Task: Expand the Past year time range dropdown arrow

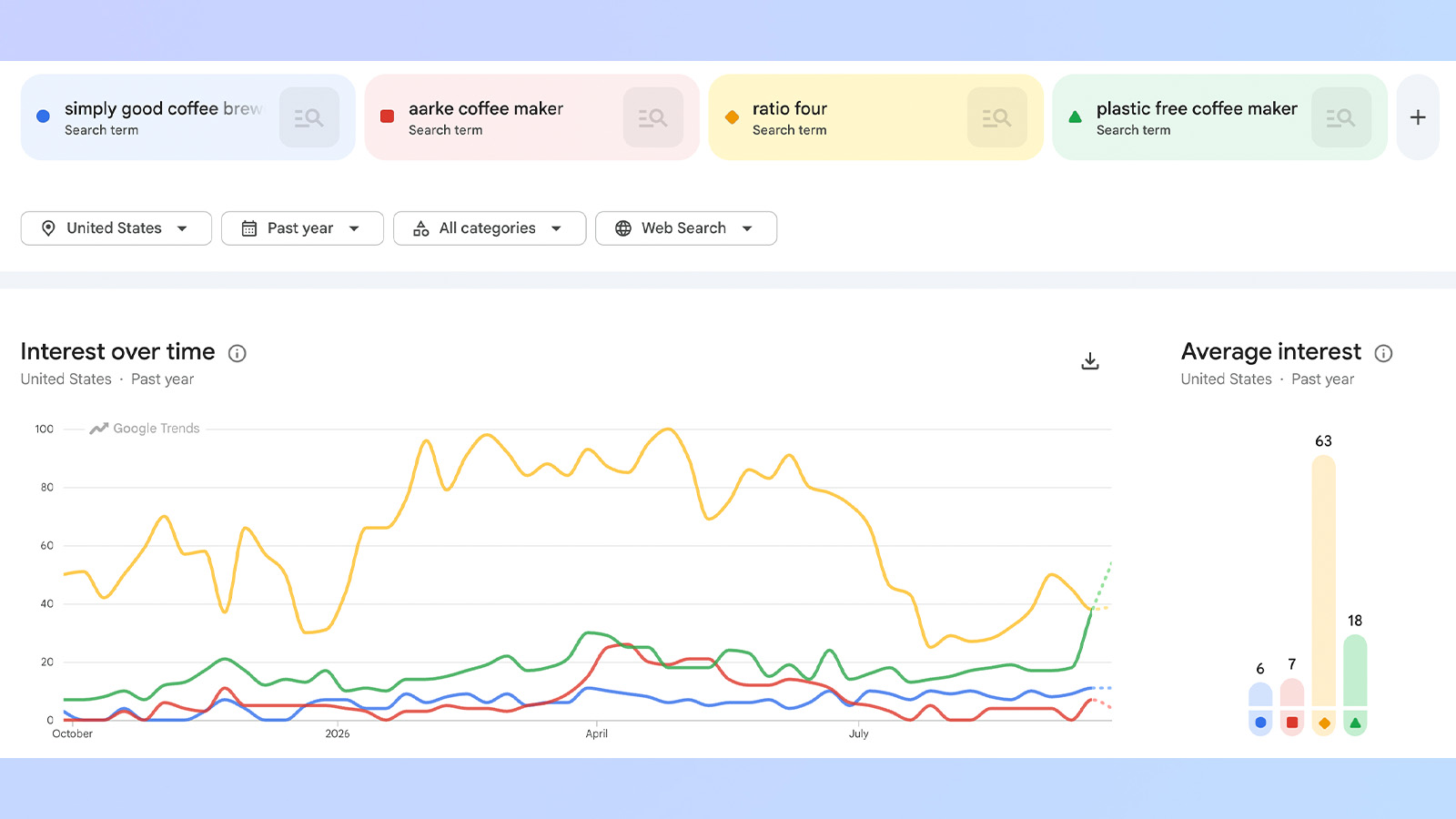Action: tap(354, 228)
